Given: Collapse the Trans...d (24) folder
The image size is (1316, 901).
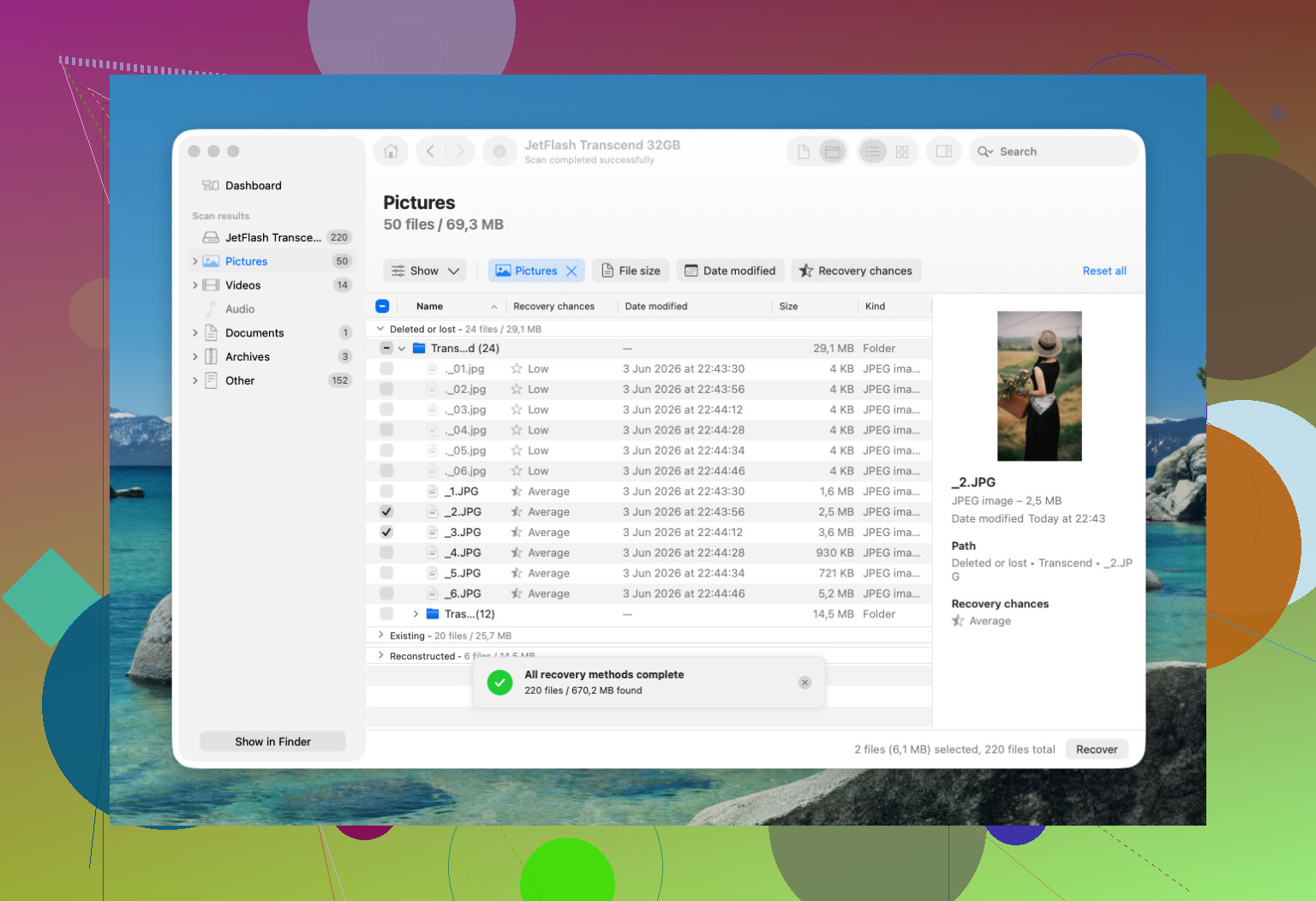Looking at the screenshot, I should click(x=402, y=349).
